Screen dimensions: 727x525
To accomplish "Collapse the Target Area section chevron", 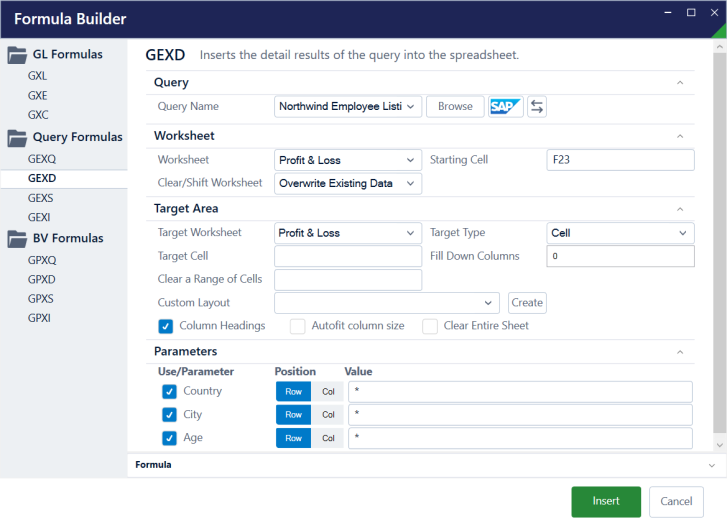I will 680,209.
